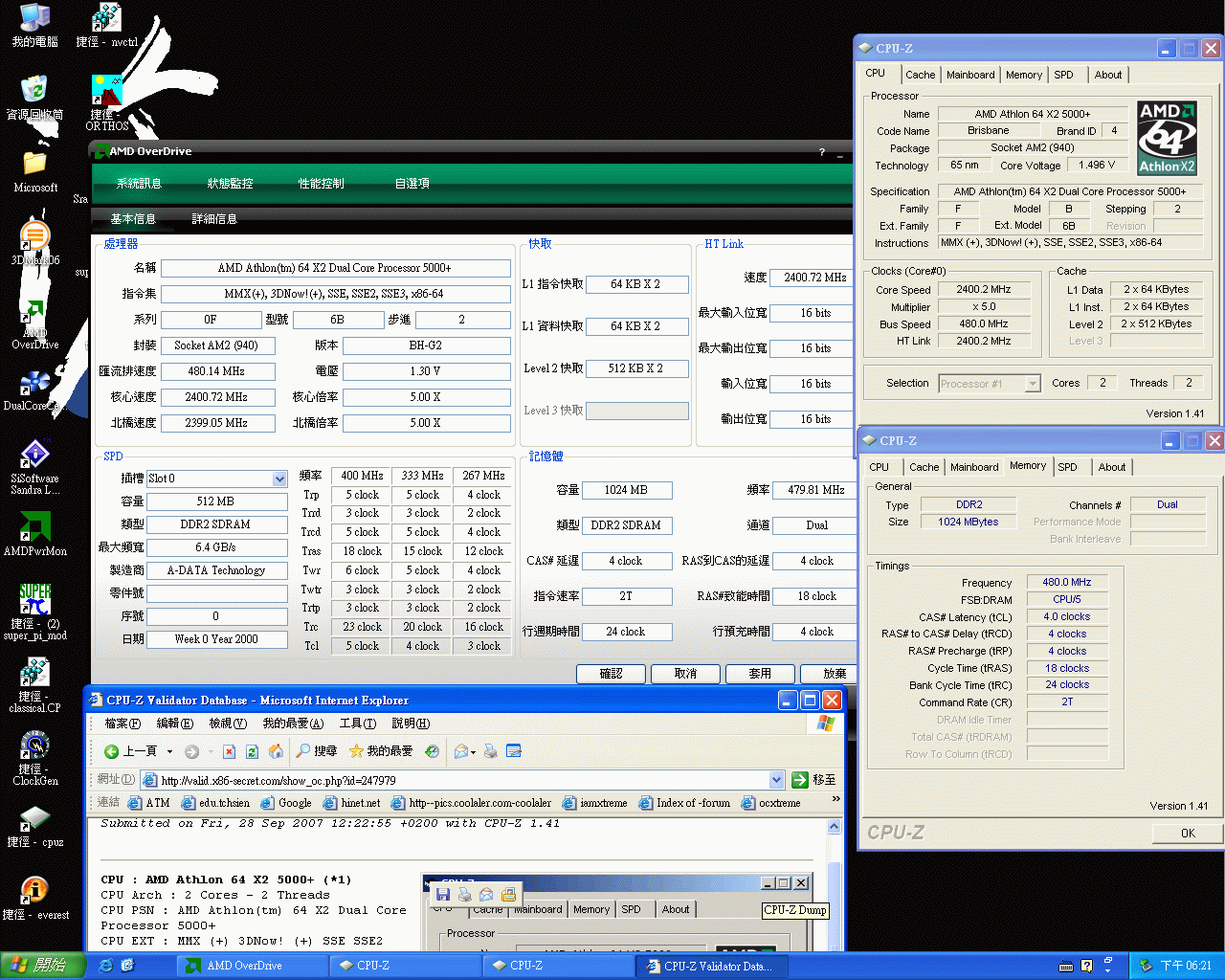Go to the IE Home page icon
Viewport: 1225px width, 980px height.
[276, 751]
